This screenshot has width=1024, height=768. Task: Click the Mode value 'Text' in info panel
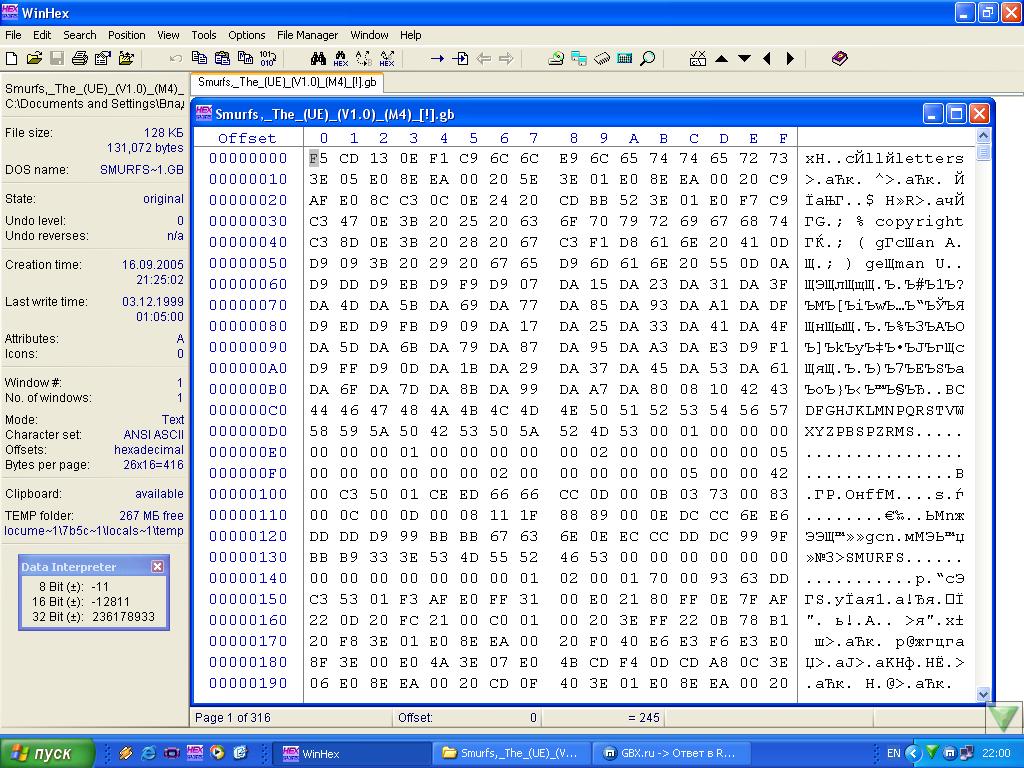coord(173,419)
